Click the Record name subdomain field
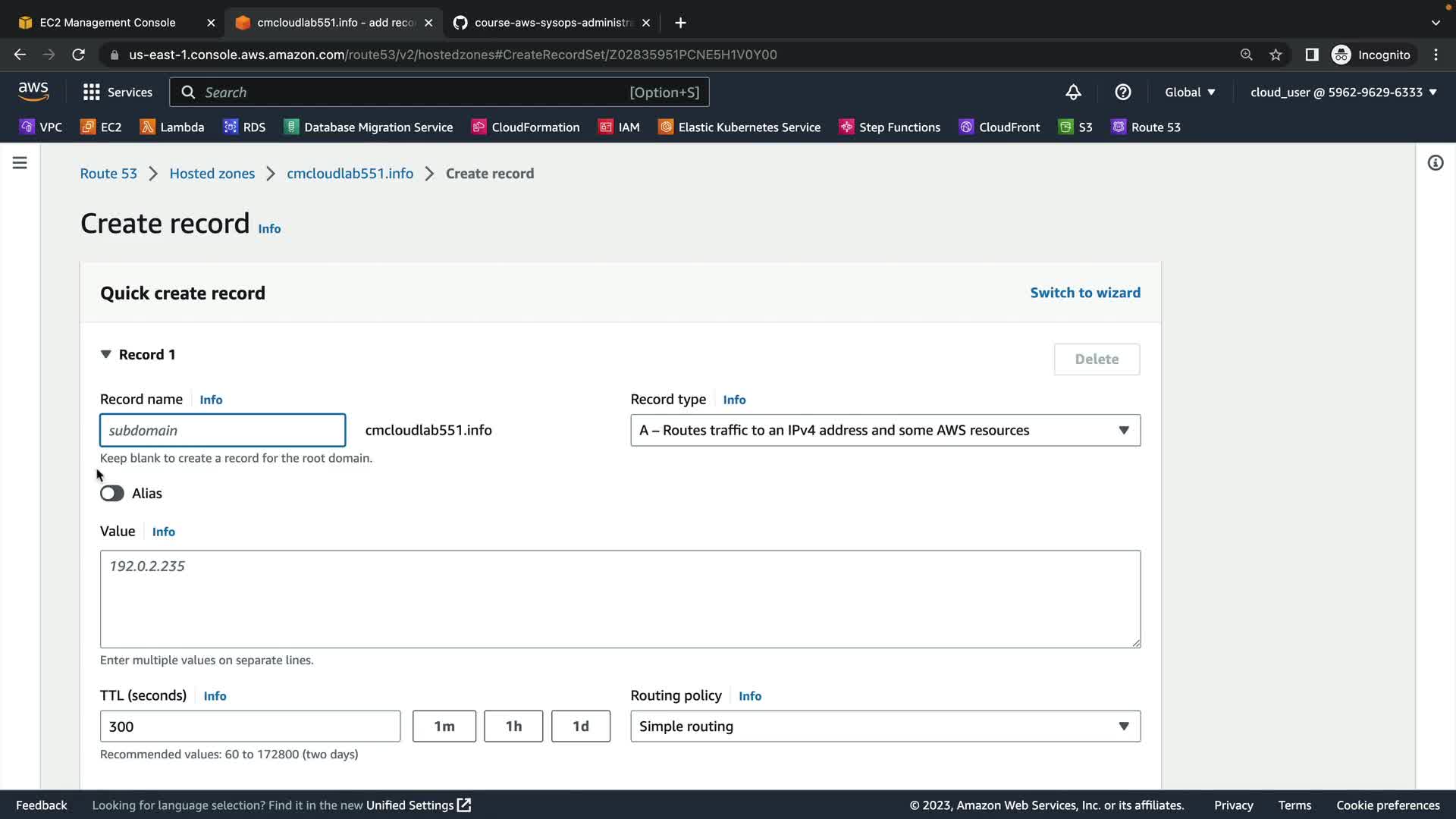This screenshot has width=1456, height=819. click(222, 431)
